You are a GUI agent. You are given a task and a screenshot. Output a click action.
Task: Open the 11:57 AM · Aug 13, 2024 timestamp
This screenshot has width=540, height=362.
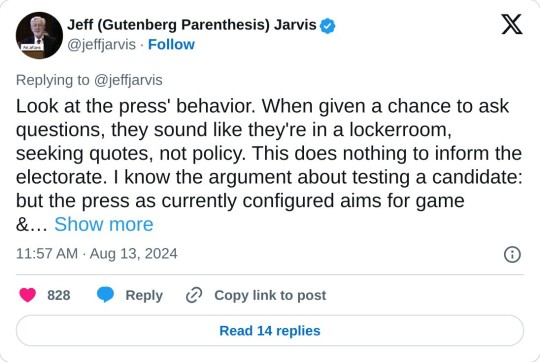(x=97, y=254)
